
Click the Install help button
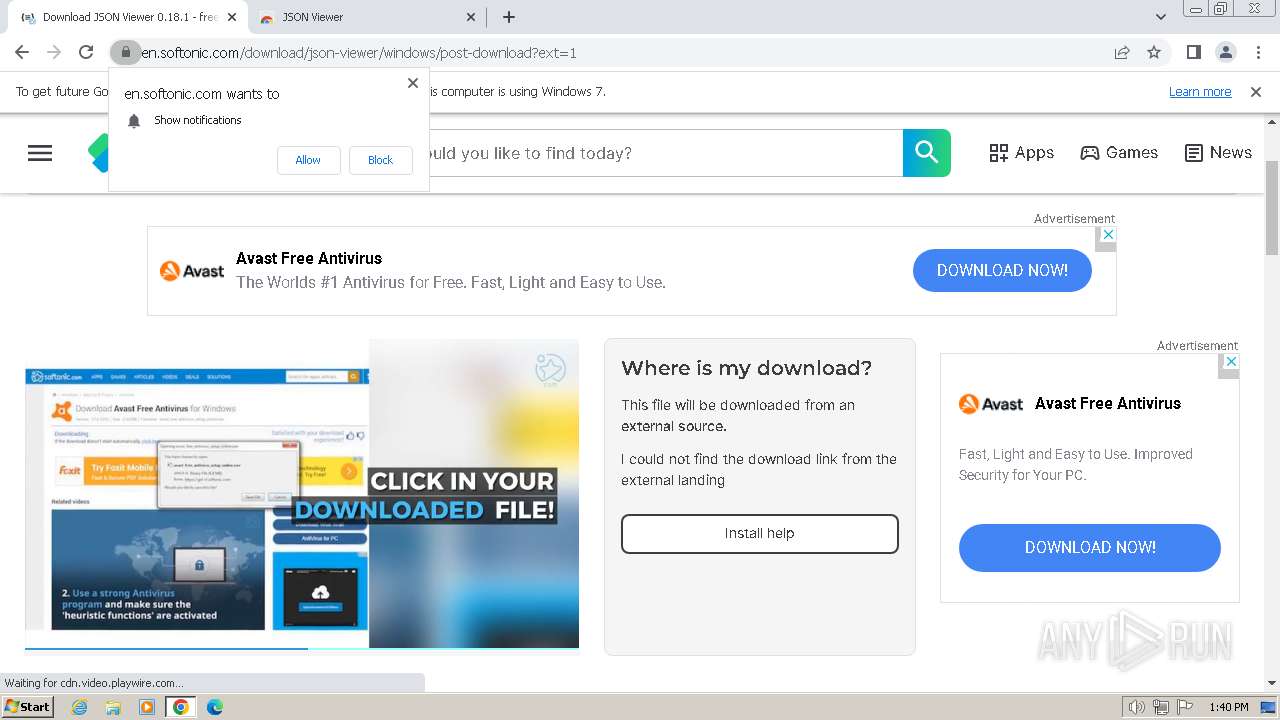coord(760,534)
